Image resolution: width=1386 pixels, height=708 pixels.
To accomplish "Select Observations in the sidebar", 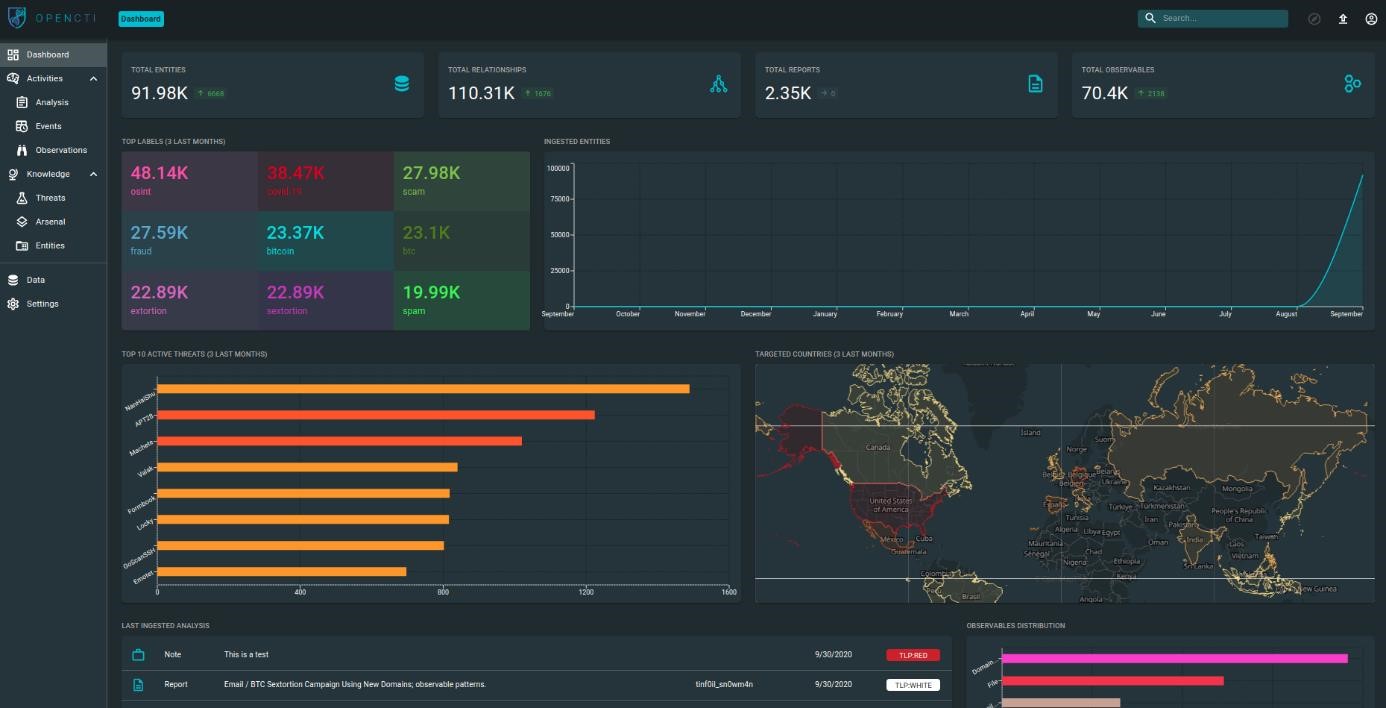I will click(x=61, y=150).
